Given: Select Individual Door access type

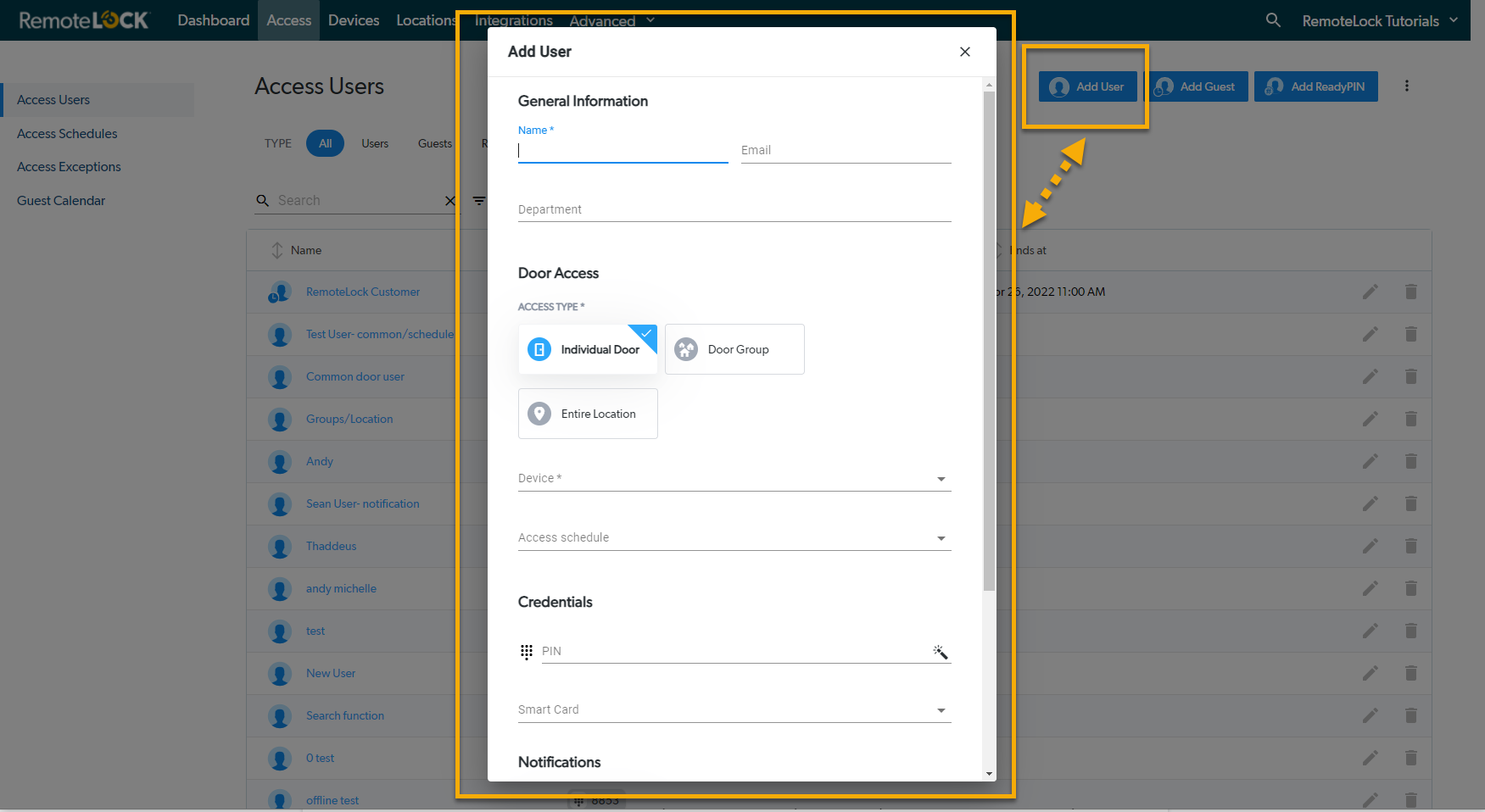Looking at the screenshot, I should click(588, 349).
